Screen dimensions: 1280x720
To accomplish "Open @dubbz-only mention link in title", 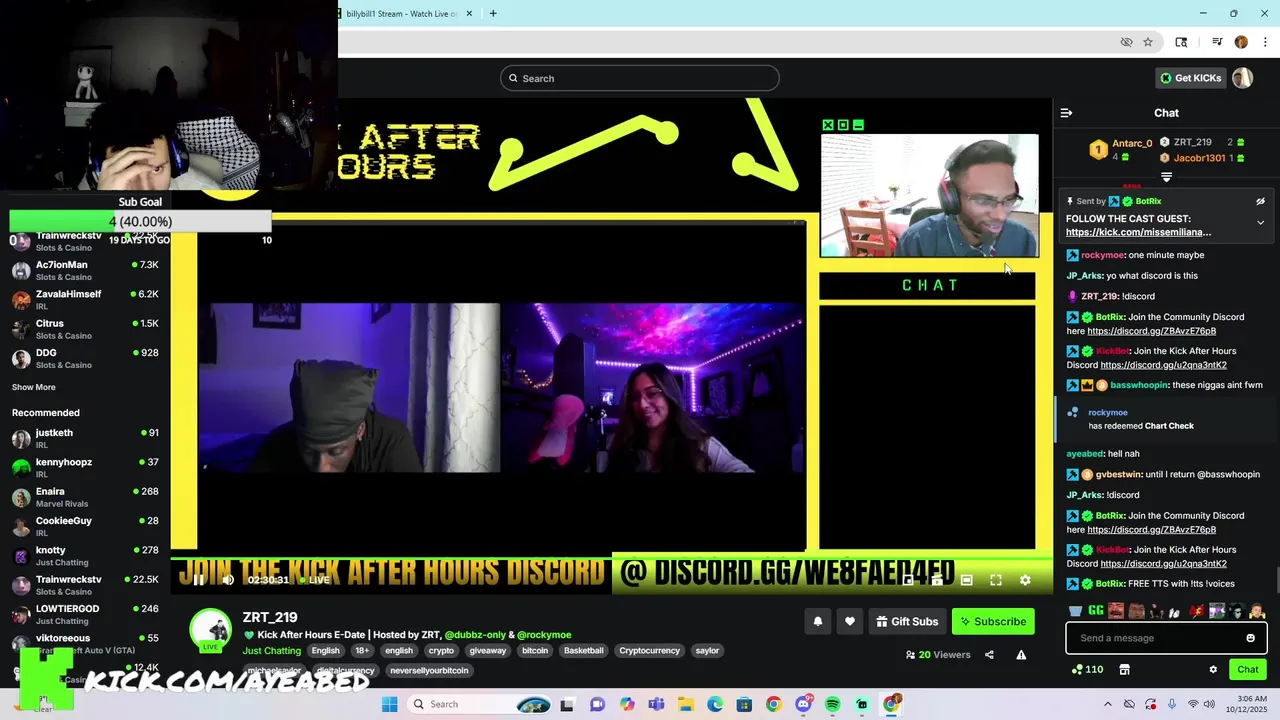I will (474, 635).
